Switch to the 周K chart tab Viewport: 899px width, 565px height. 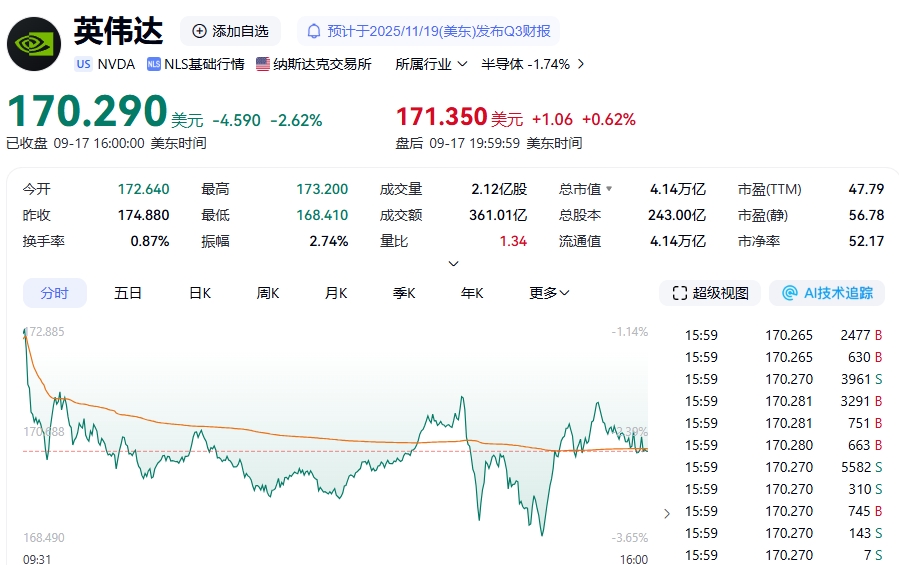(268, 293)
